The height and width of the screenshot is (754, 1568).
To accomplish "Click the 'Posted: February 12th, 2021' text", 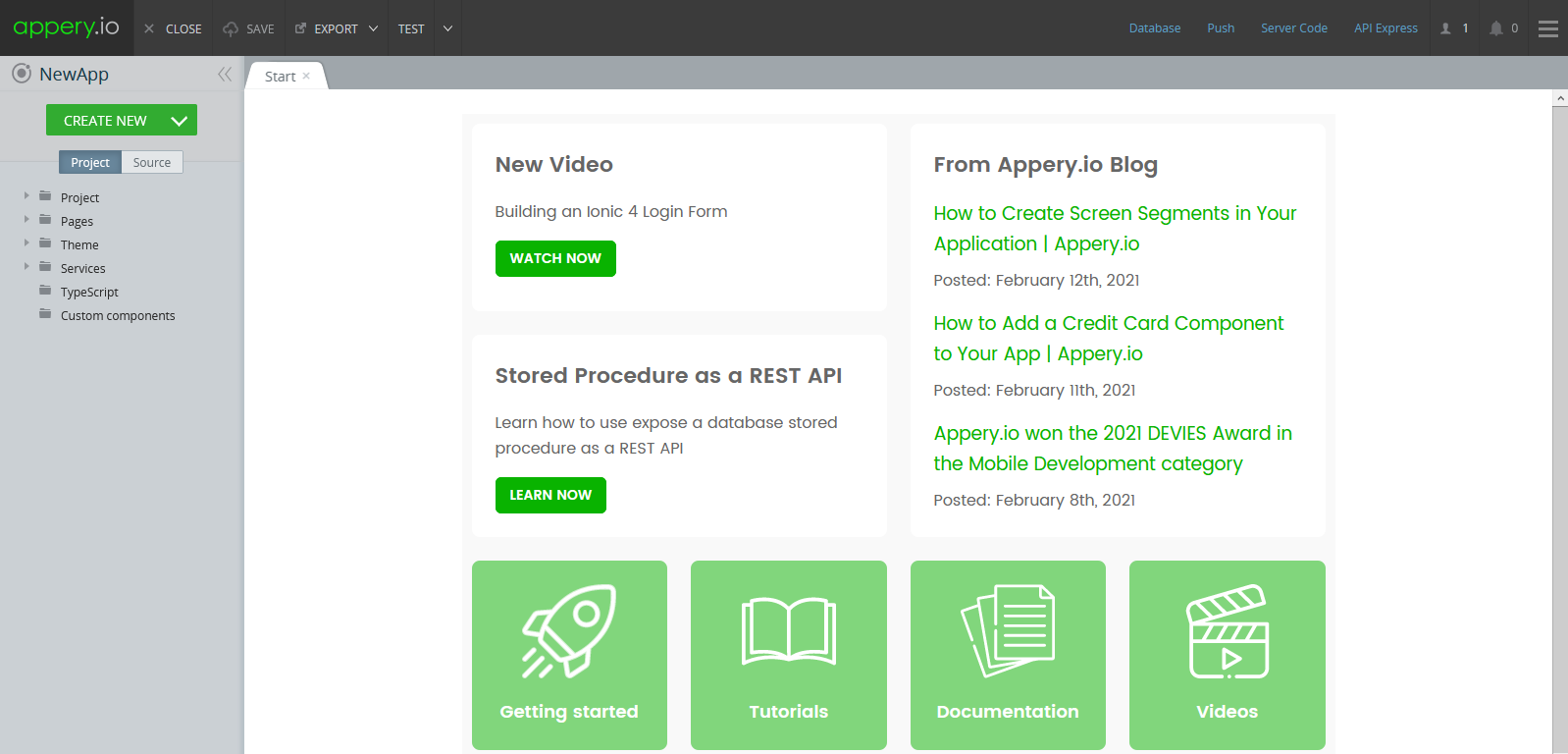I will click(1036, 280).
